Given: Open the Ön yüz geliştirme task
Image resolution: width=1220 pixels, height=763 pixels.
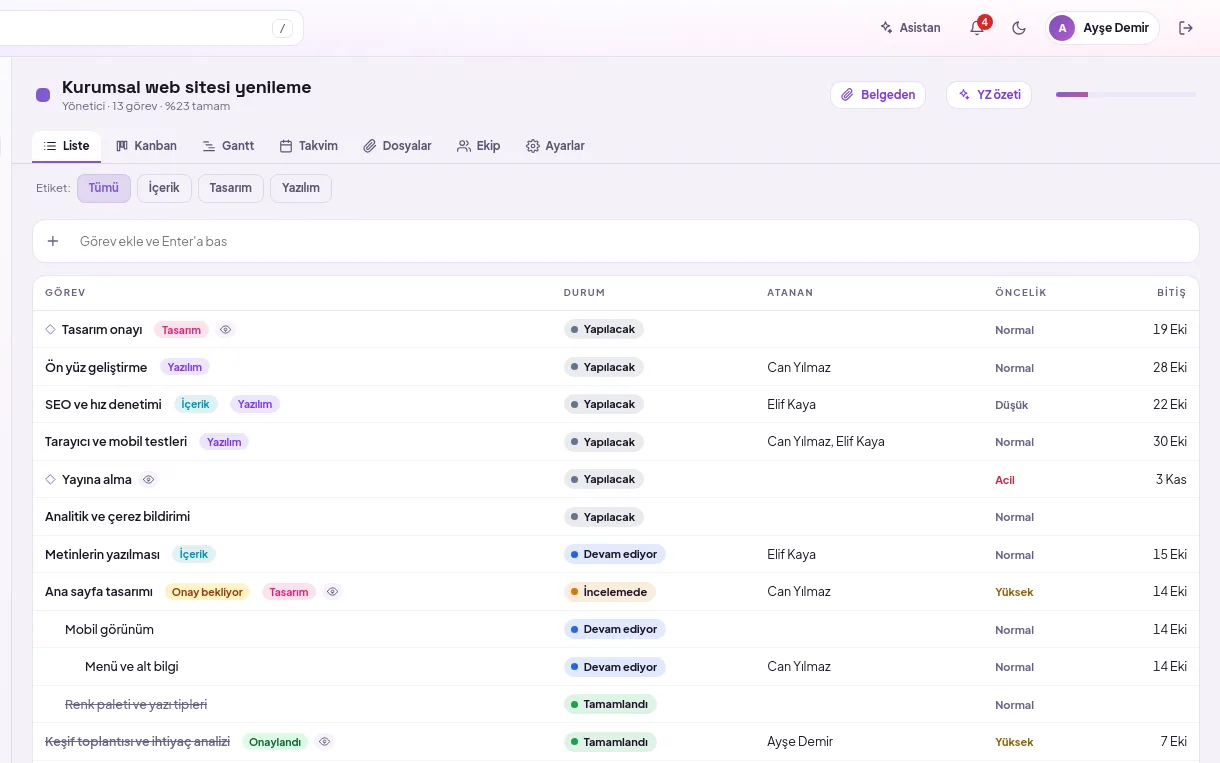Looking at the screenshot, I should [x=96, y=367].
